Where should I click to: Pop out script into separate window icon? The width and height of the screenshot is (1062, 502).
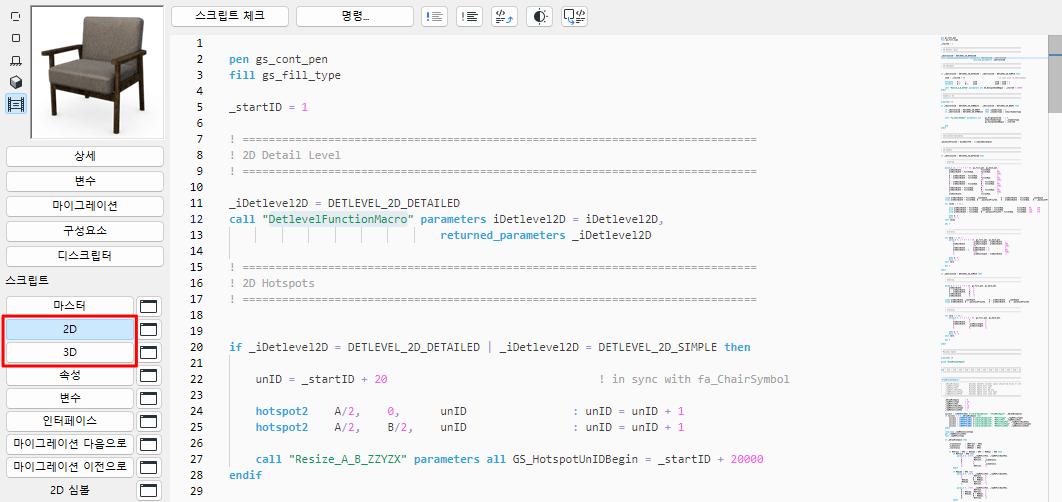(x=574, y=16)
